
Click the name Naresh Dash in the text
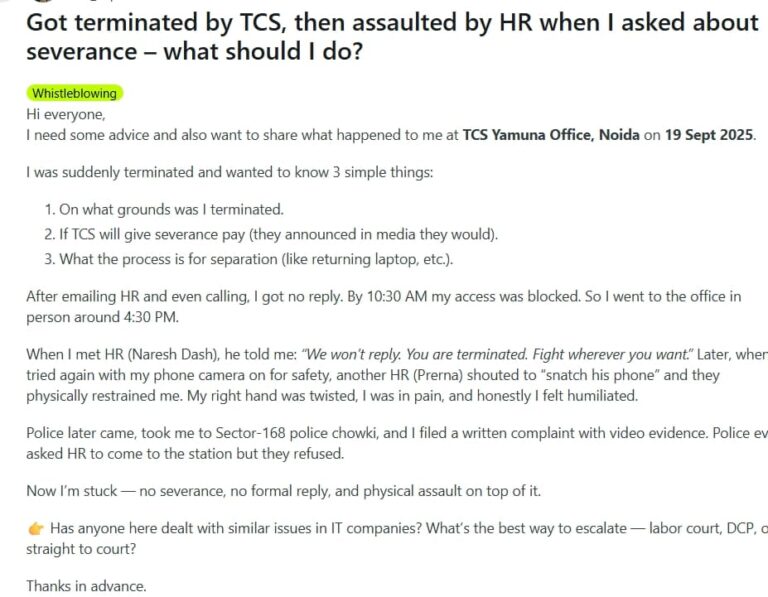point(174,354)
